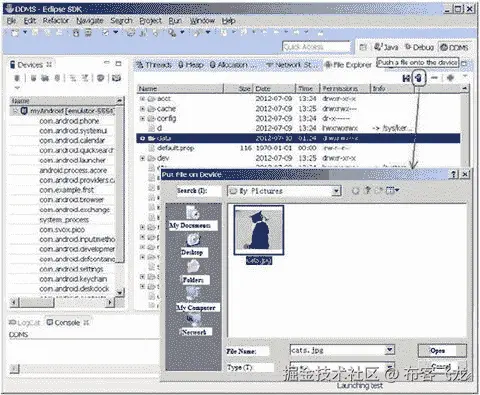
Task: Expand the cache folder
Action: pyautogui.click(x=142, y=109)
